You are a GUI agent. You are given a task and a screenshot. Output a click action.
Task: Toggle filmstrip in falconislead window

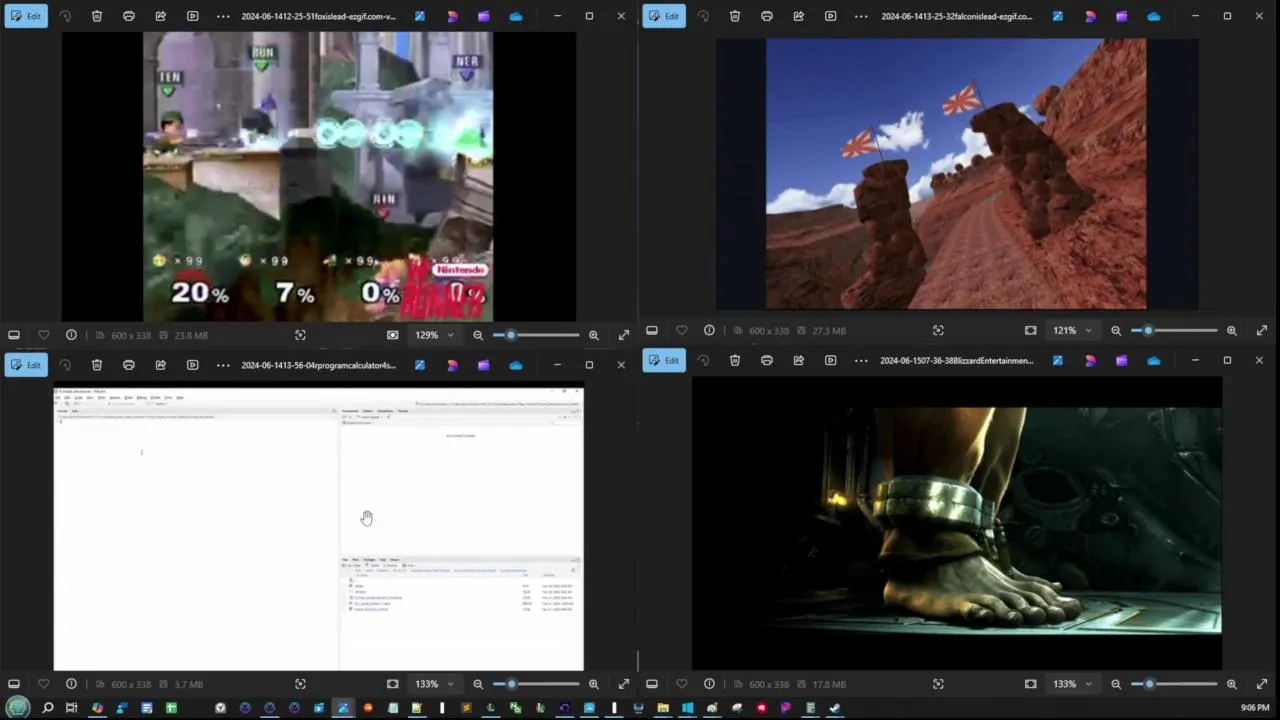[x=652, y=330]
